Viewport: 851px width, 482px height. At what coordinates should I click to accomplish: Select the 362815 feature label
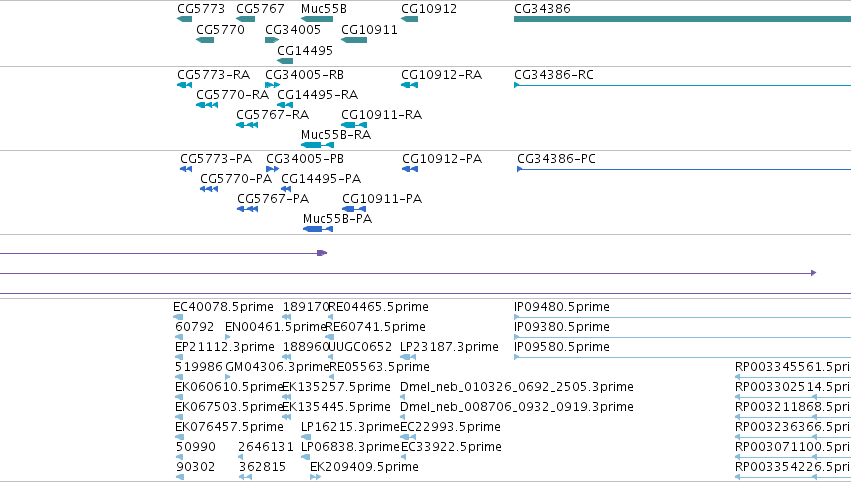[262, 467]
